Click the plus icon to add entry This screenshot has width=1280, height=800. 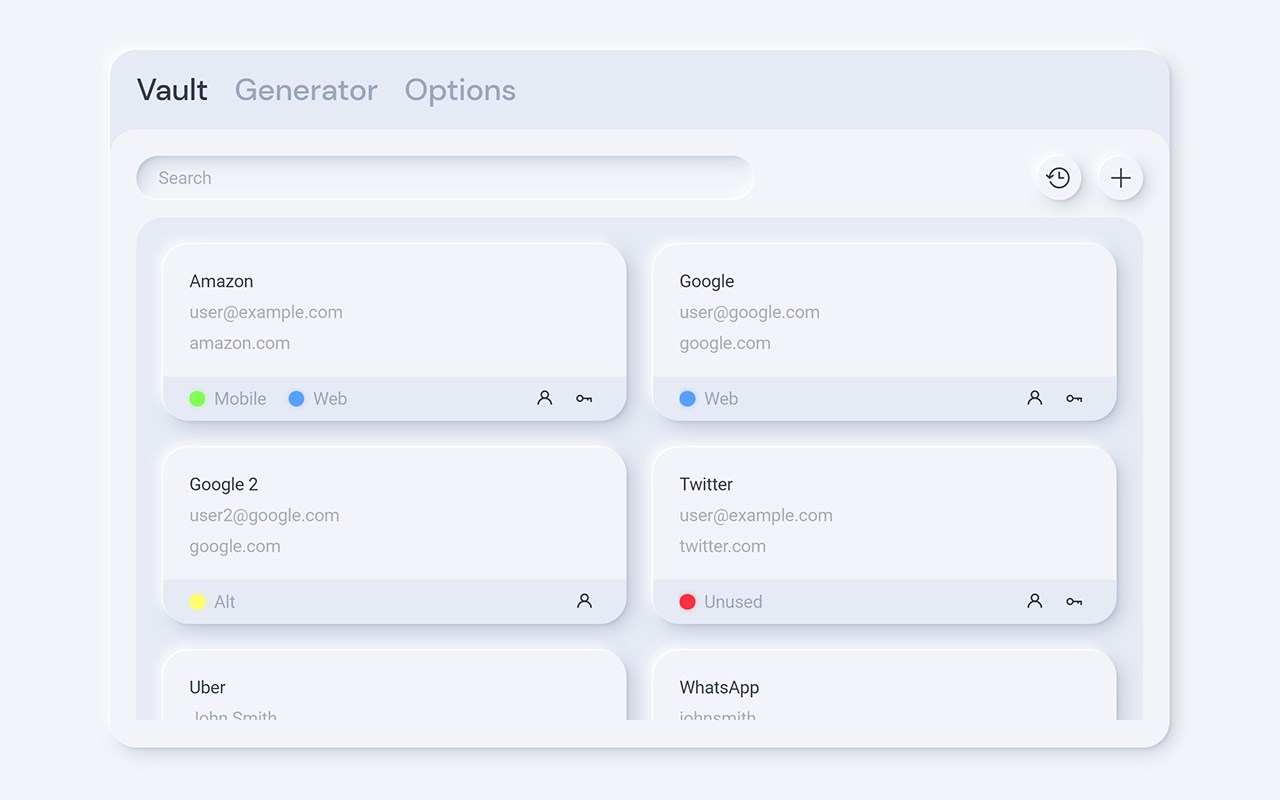point(1121,178)
